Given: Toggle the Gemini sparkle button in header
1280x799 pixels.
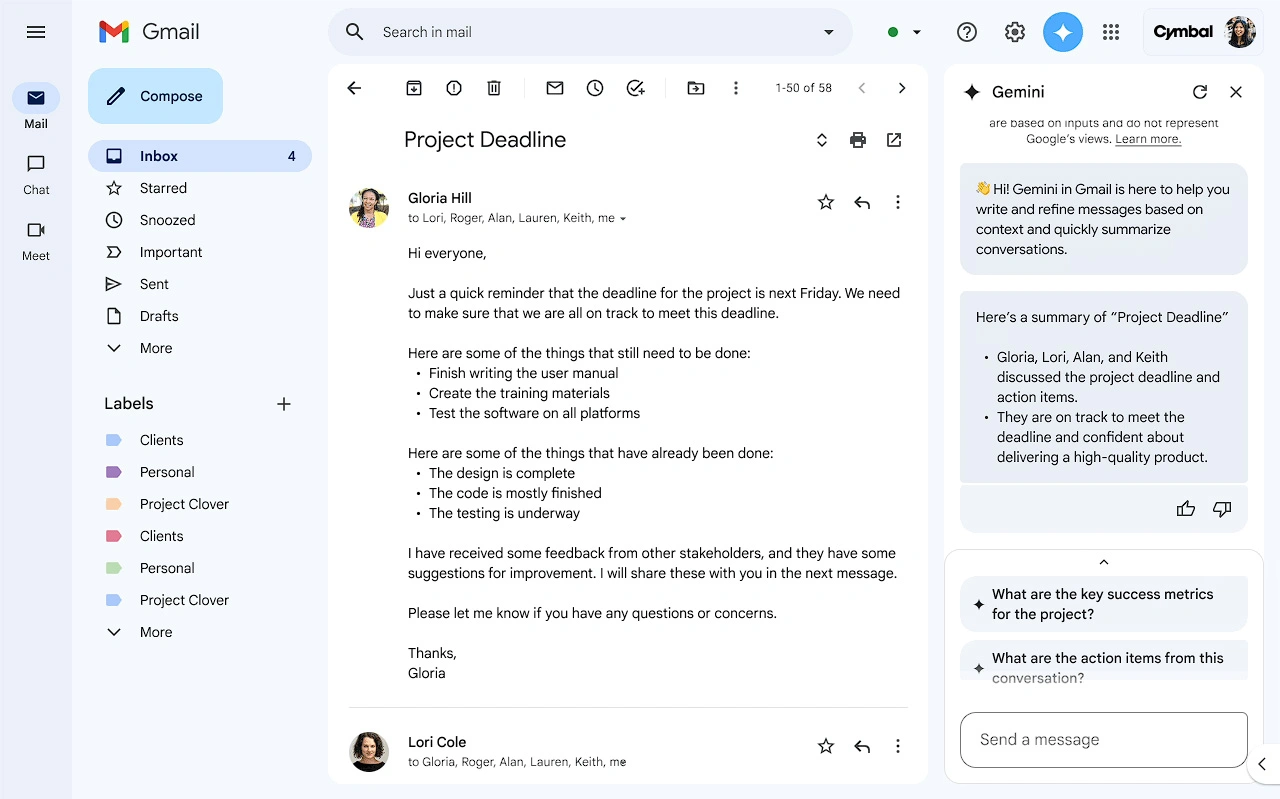Looking at the screenshot, I should [x=1063, y=32].
